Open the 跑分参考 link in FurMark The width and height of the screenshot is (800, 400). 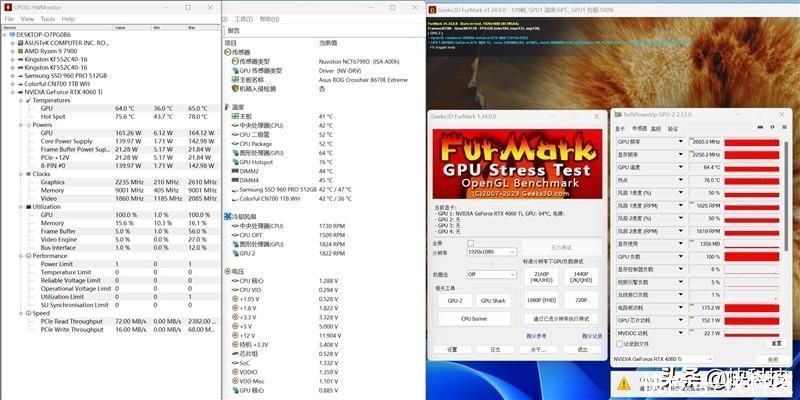(536, 336)
